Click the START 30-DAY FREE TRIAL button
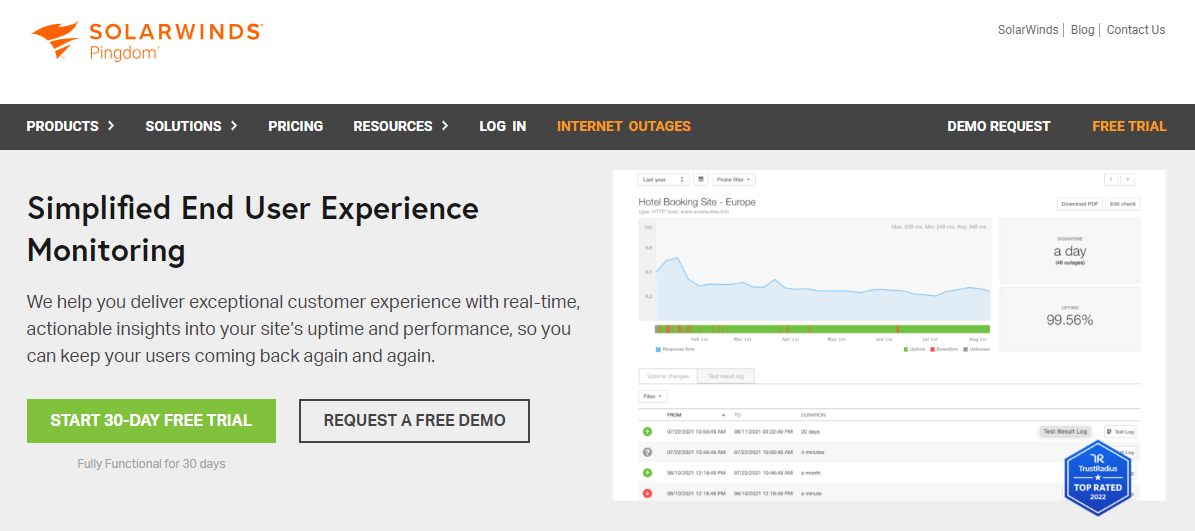 [x=151, y=421]
